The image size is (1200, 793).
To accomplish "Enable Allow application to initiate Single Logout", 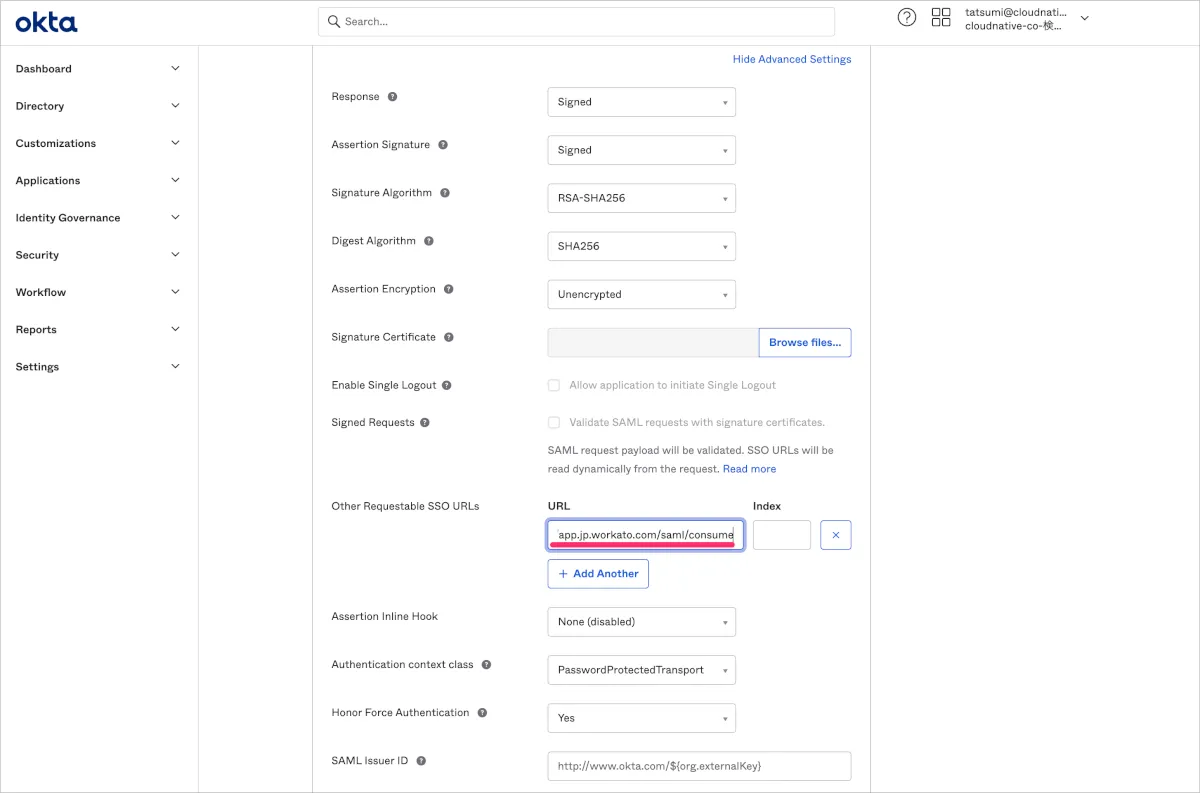I will (554, 385).
